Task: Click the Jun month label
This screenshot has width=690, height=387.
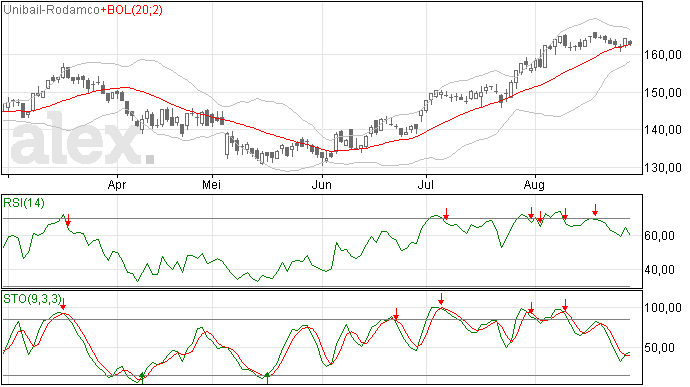Action: pos(322,184)
